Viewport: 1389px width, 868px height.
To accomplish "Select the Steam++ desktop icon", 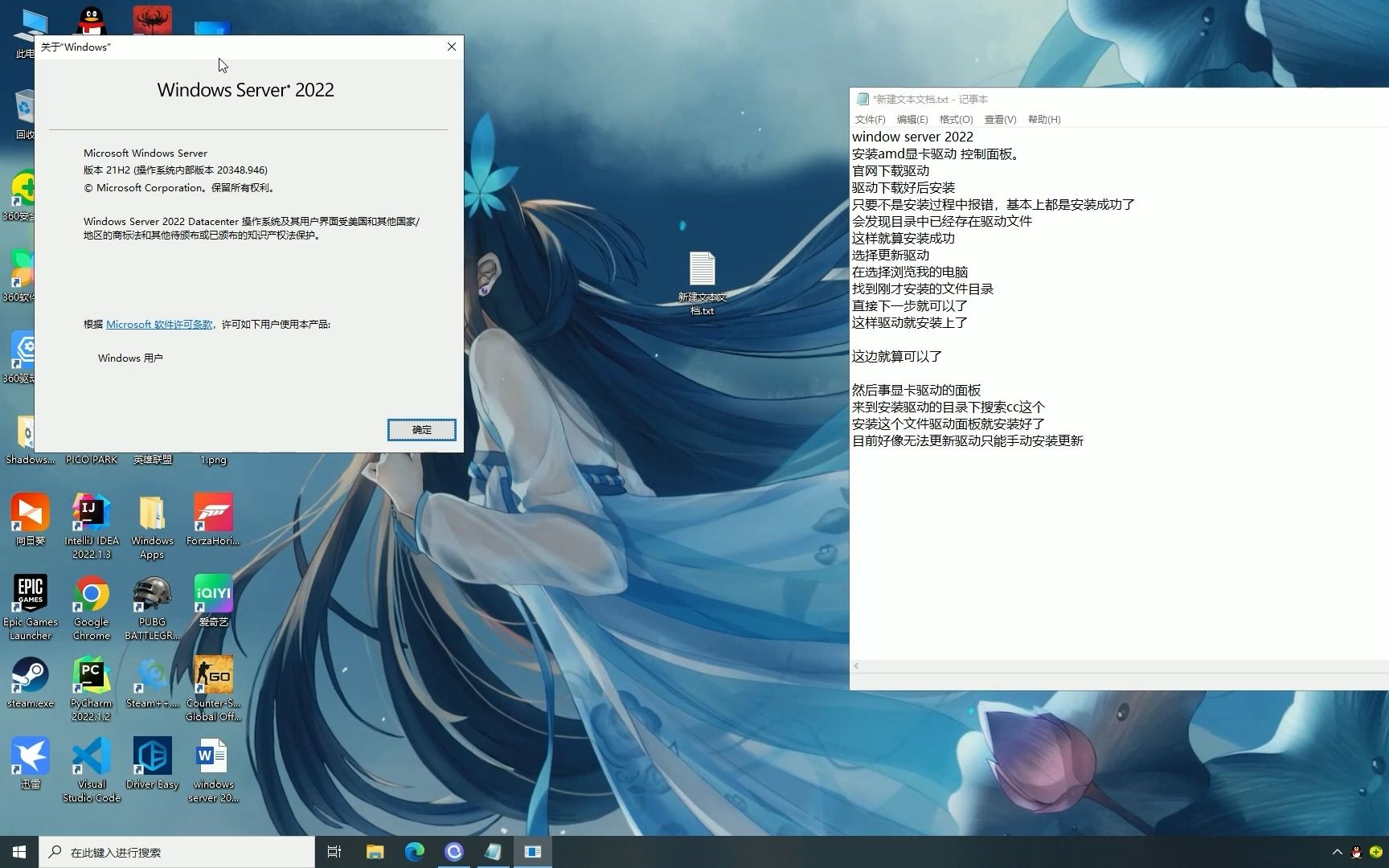I will [152, 682].
